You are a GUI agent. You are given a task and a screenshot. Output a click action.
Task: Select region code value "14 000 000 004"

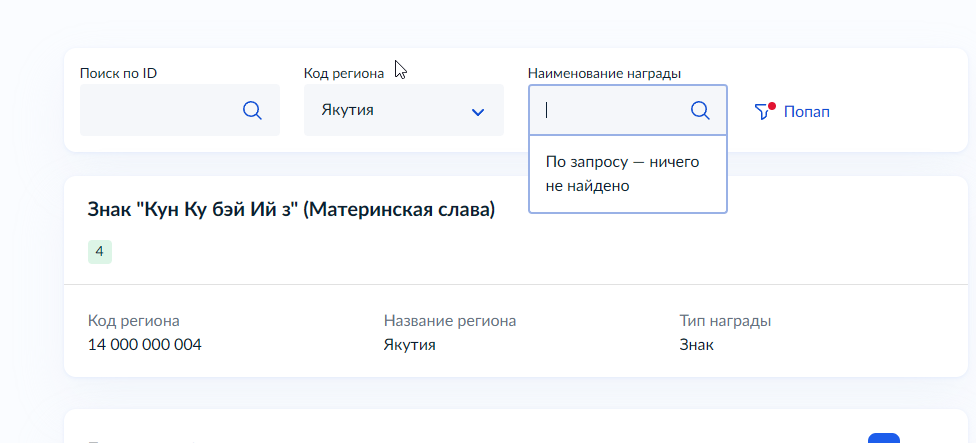(x=144, y=345)
